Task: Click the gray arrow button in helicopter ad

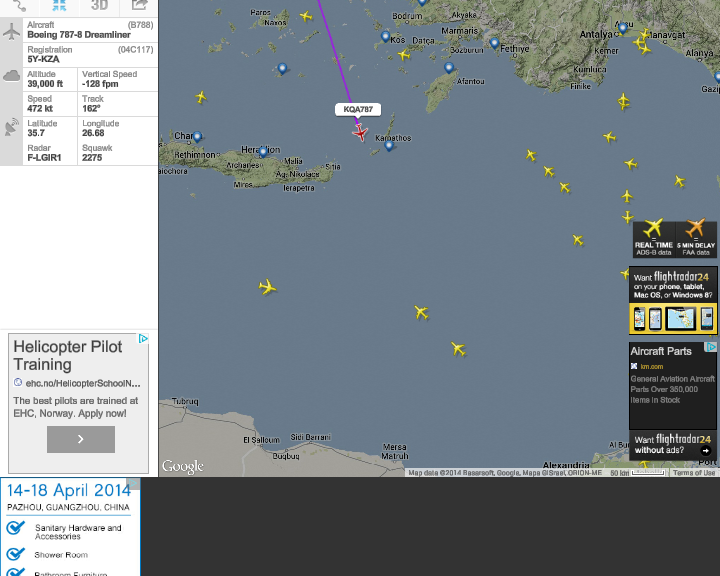Action: 81,439
